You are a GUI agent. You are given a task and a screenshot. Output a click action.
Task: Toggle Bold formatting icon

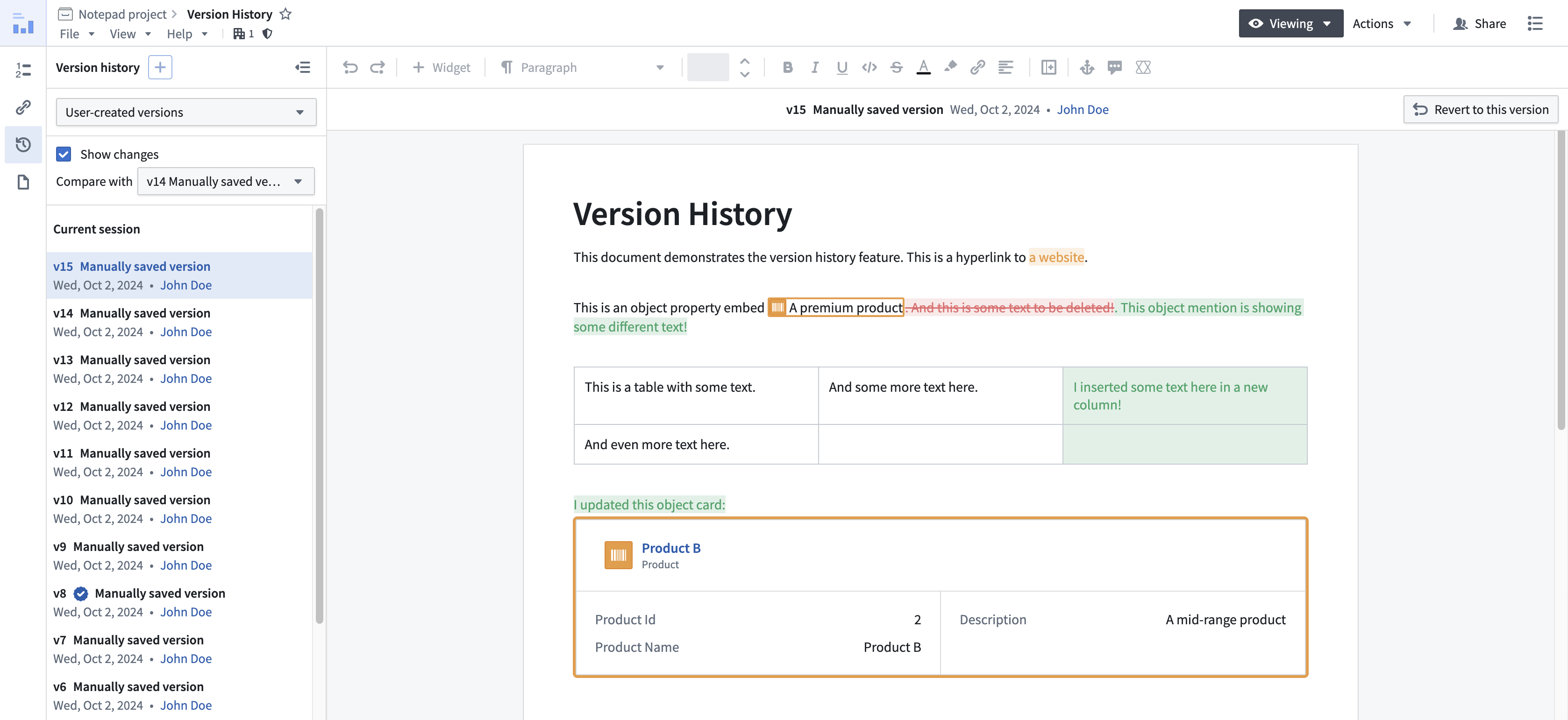[787, 68]
